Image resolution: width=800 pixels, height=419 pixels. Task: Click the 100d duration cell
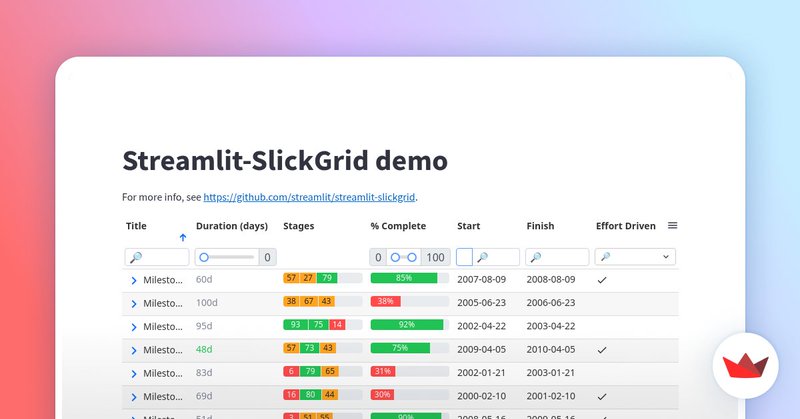pyautogui.click(x=207, y=303)
